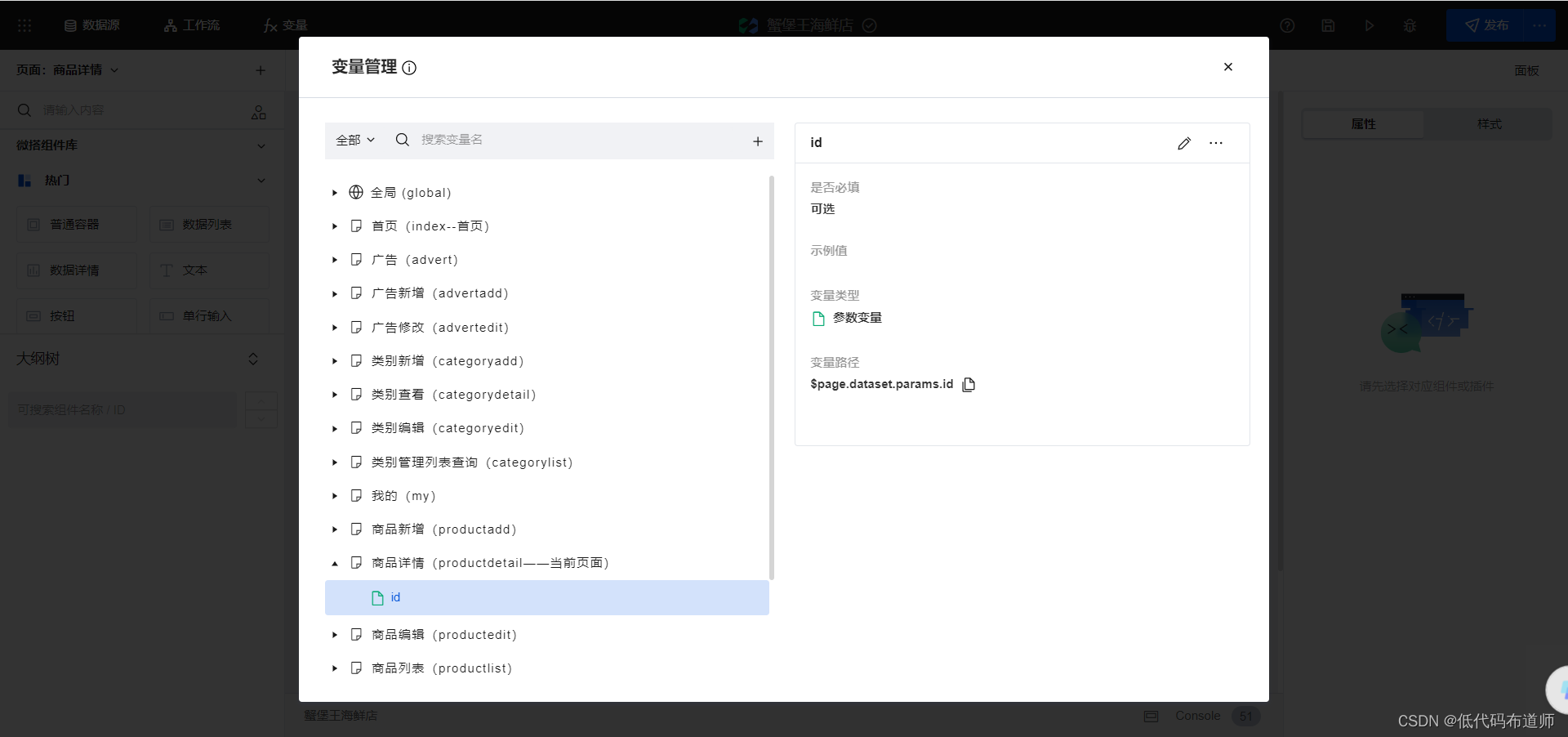
Task: Expand the 类别管理列表查询 (categorylist) node
Action: [x=335, y=462]
